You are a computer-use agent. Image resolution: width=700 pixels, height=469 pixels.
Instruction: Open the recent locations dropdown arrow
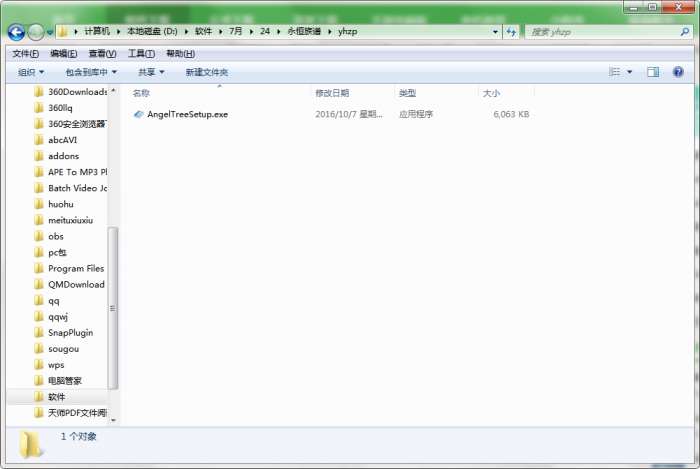coord(50,33)
